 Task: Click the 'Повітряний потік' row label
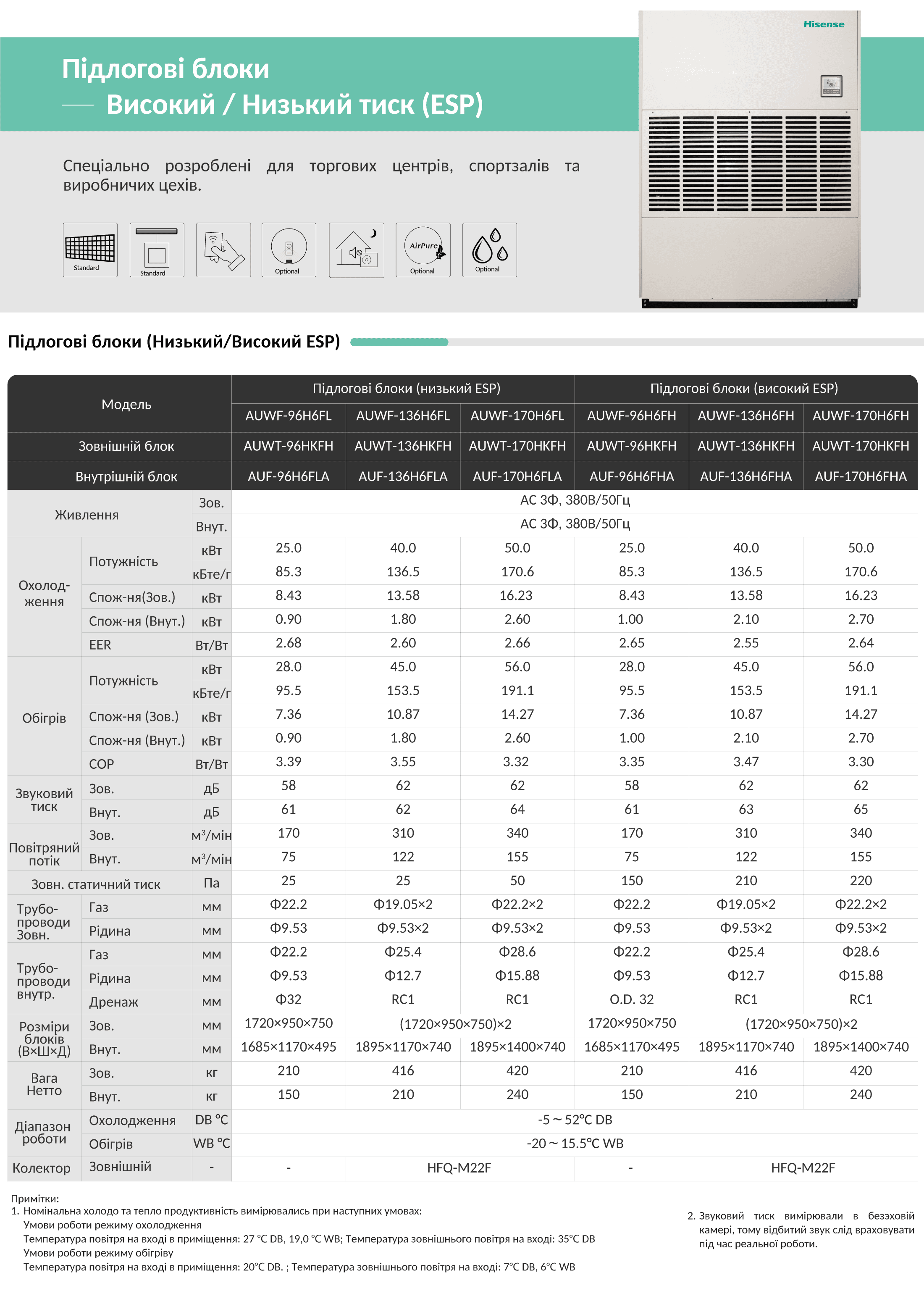tap(44, 854)
